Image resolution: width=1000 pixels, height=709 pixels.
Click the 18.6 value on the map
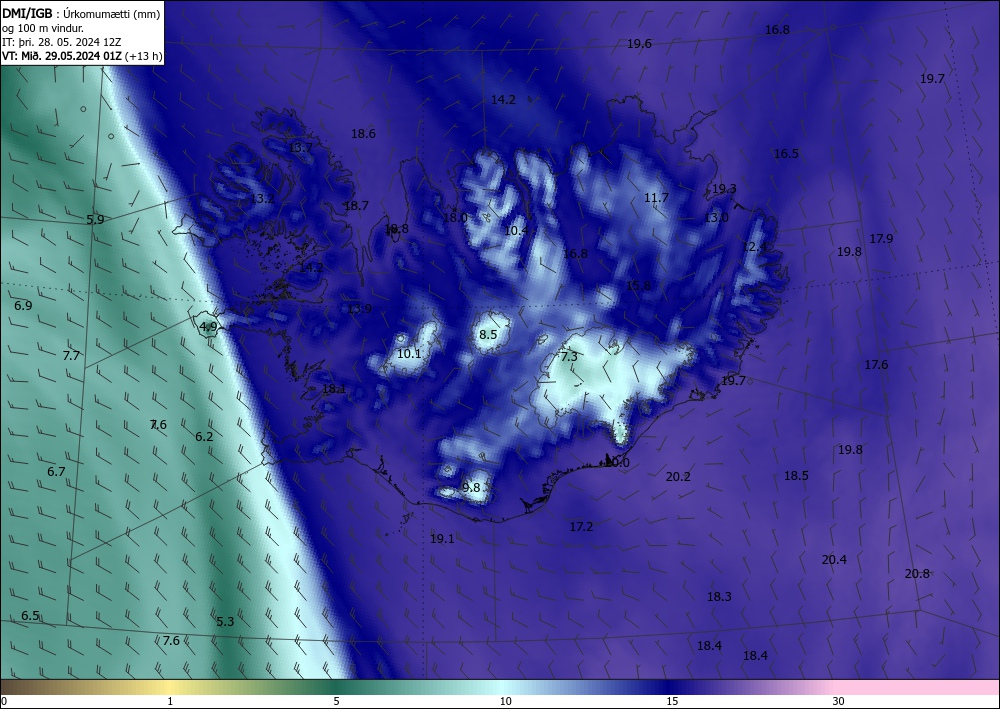pyautogui.click(x=363, y=133)
